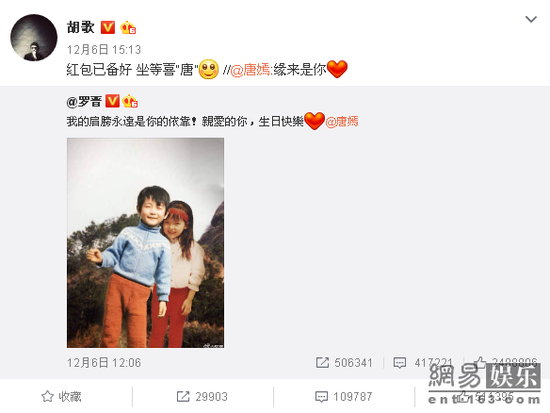Click the crown membership icon beside 胡歌
The height and width of the screenshot is (413, 550).
(x=128, y=27)
